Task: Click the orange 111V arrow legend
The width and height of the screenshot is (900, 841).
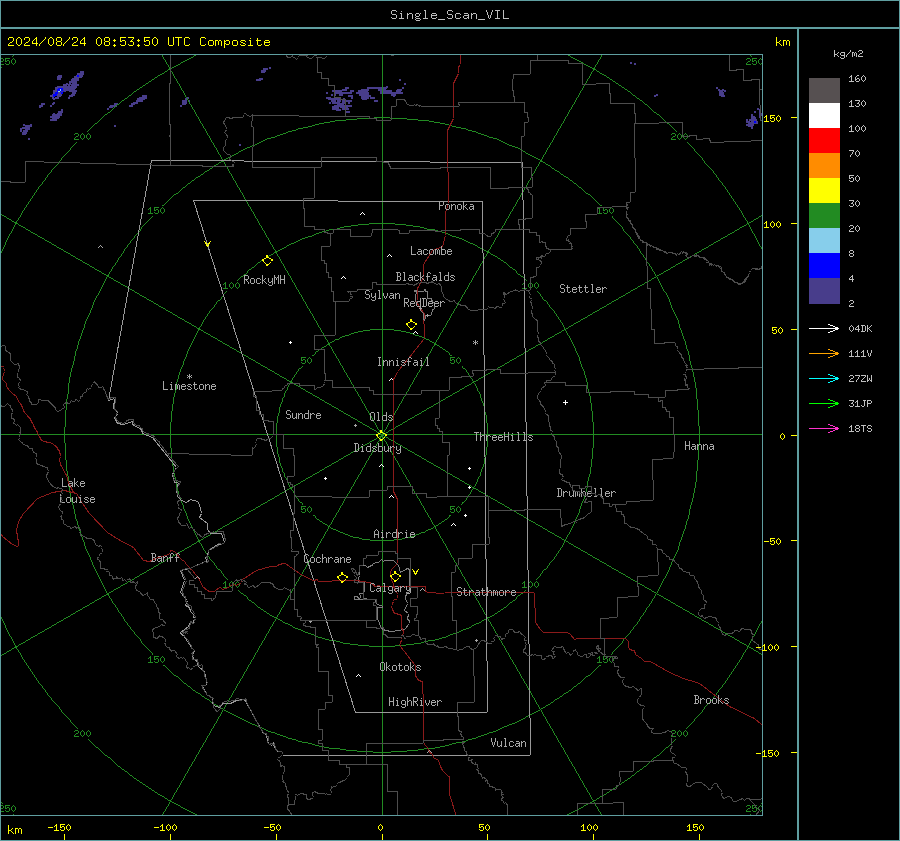Action: pos(824,354)
